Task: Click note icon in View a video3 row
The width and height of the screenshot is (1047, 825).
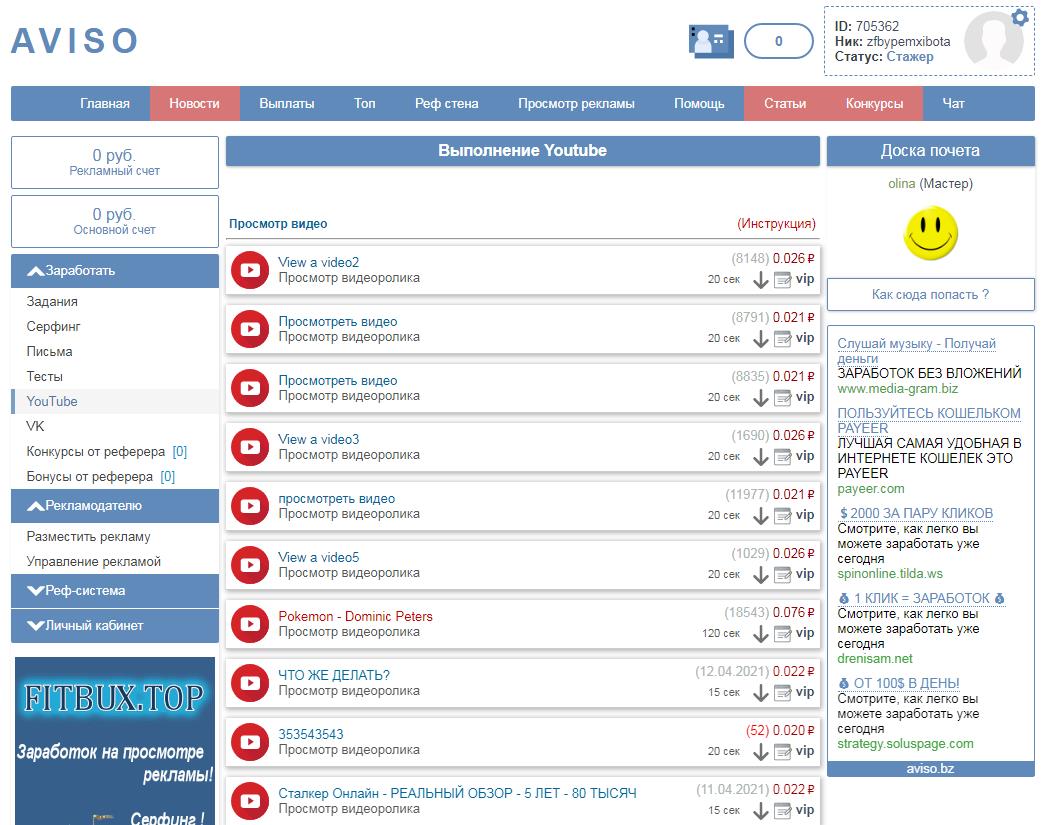Action: tap(783, 457)
